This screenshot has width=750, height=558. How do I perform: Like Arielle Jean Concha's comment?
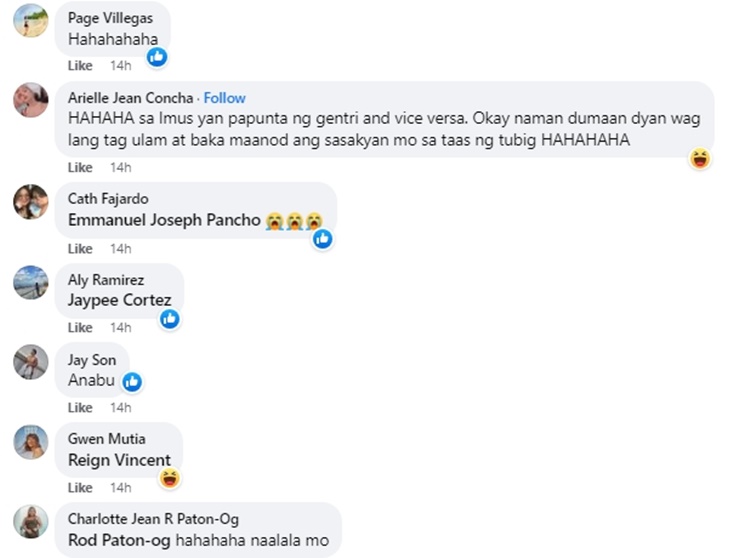pos(80,167)
